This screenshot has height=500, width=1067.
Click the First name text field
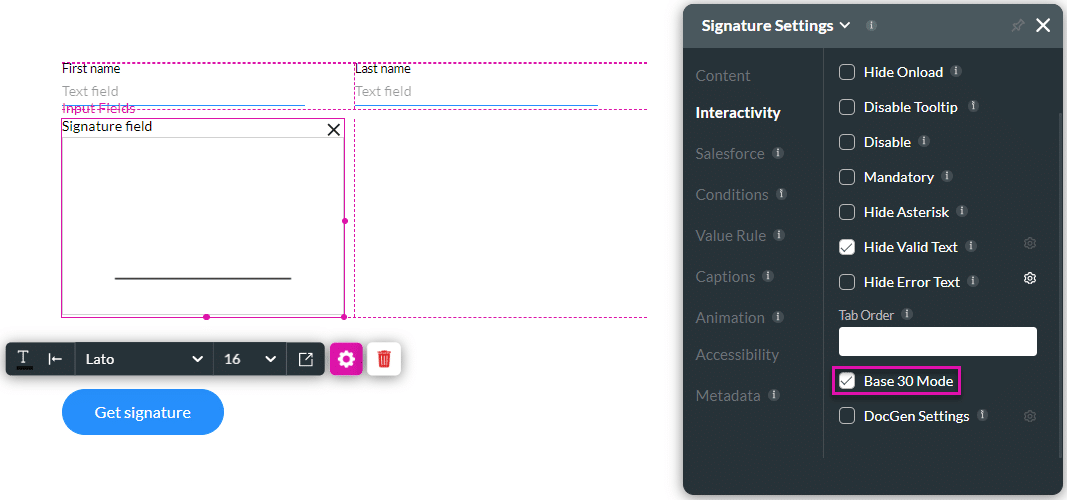pyautogui.click(x=183, y=93)
